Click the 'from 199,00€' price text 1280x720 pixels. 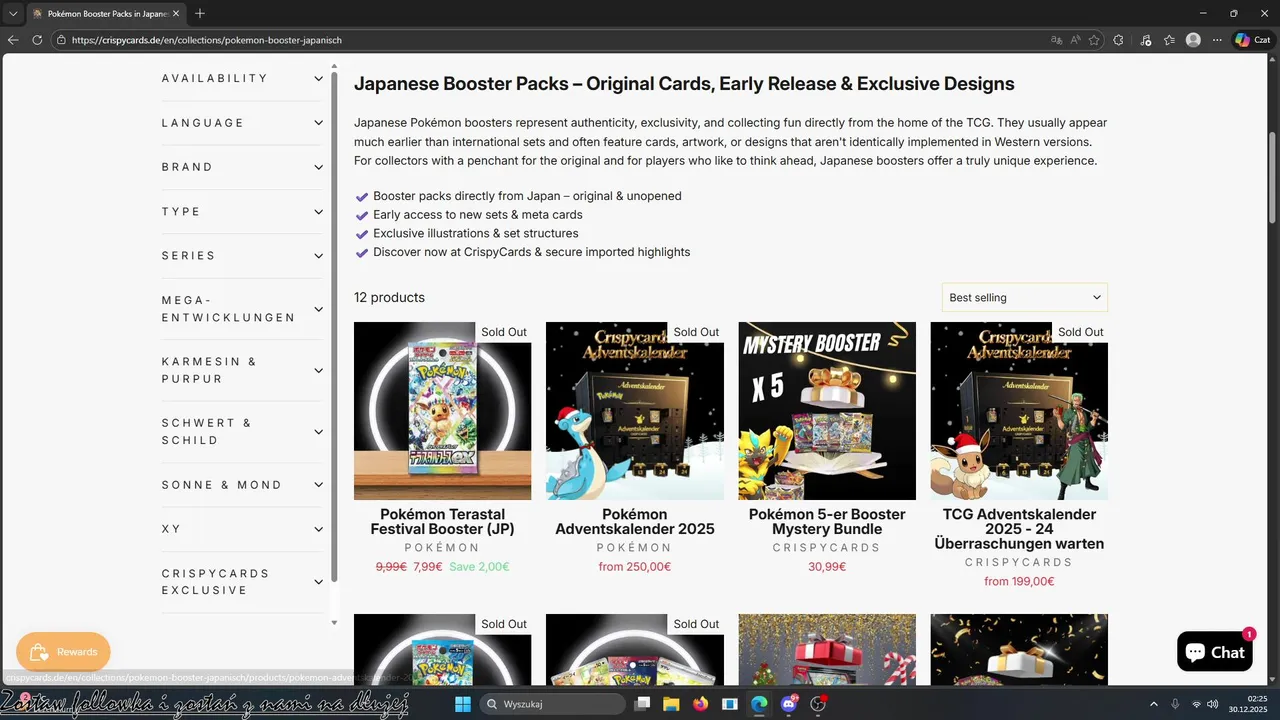(x=1019, y=581)
